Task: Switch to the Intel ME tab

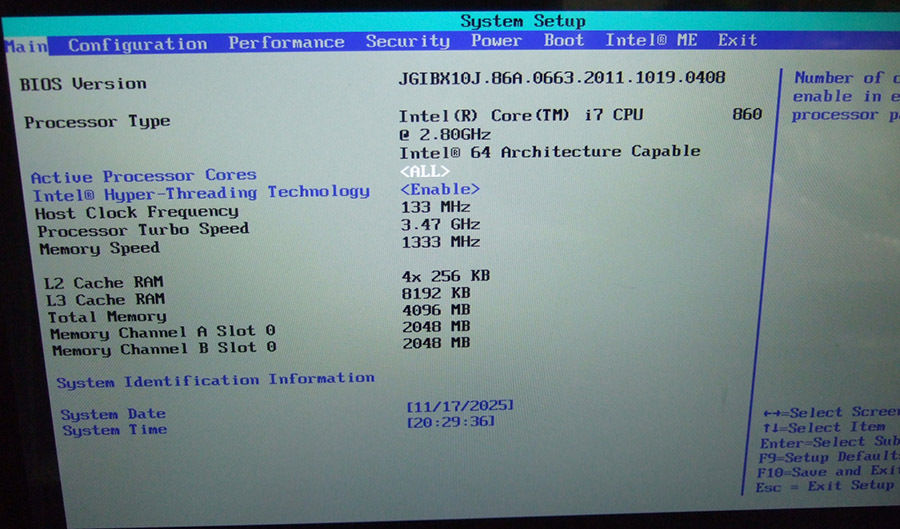Action: point(651,40)
